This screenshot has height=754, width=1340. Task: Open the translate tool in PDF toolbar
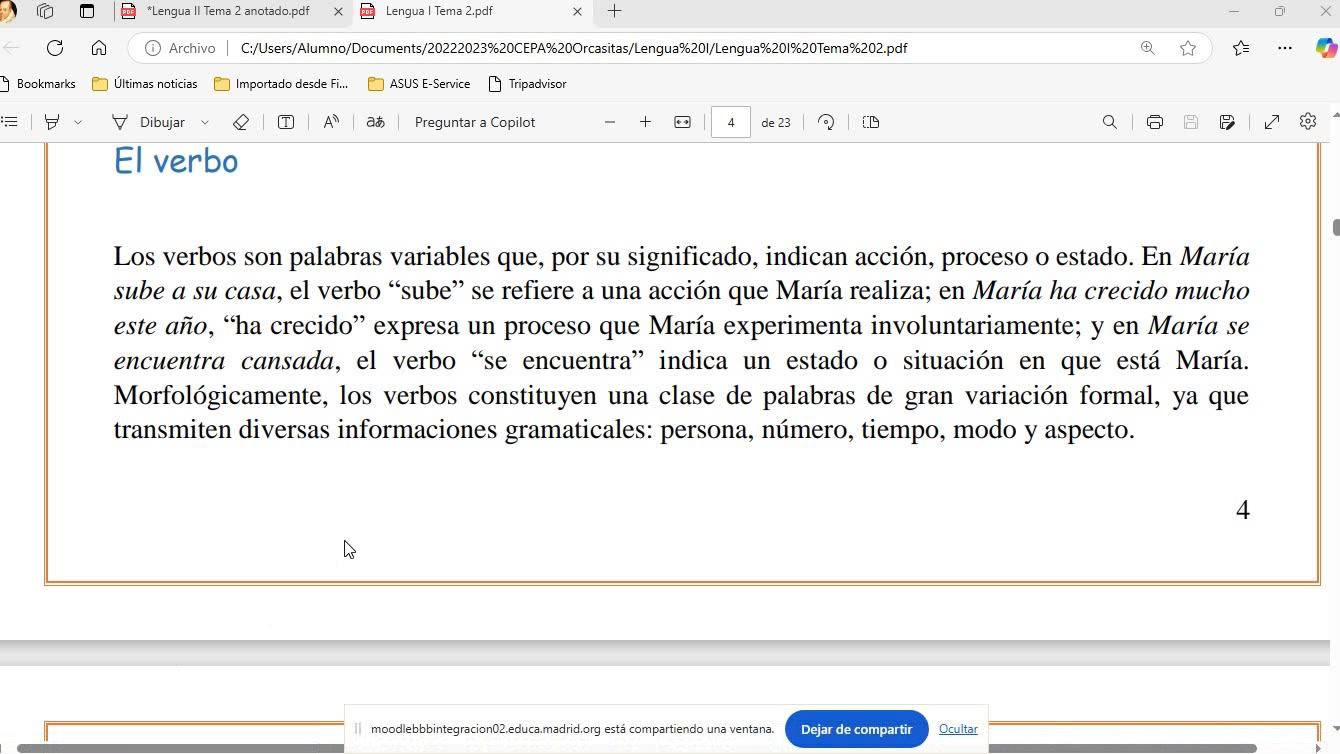pyautogui.click(x=376, y=122)
